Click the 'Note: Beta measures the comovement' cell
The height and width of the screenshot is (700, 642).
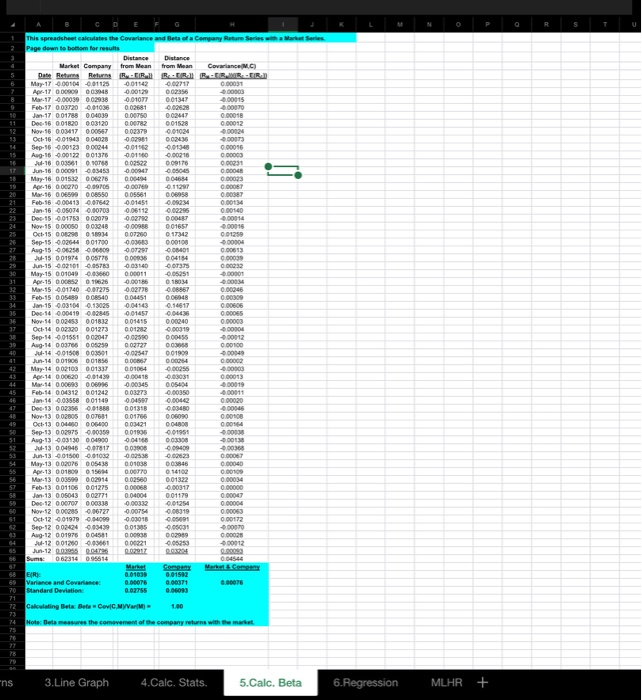(x=140, y=622)
